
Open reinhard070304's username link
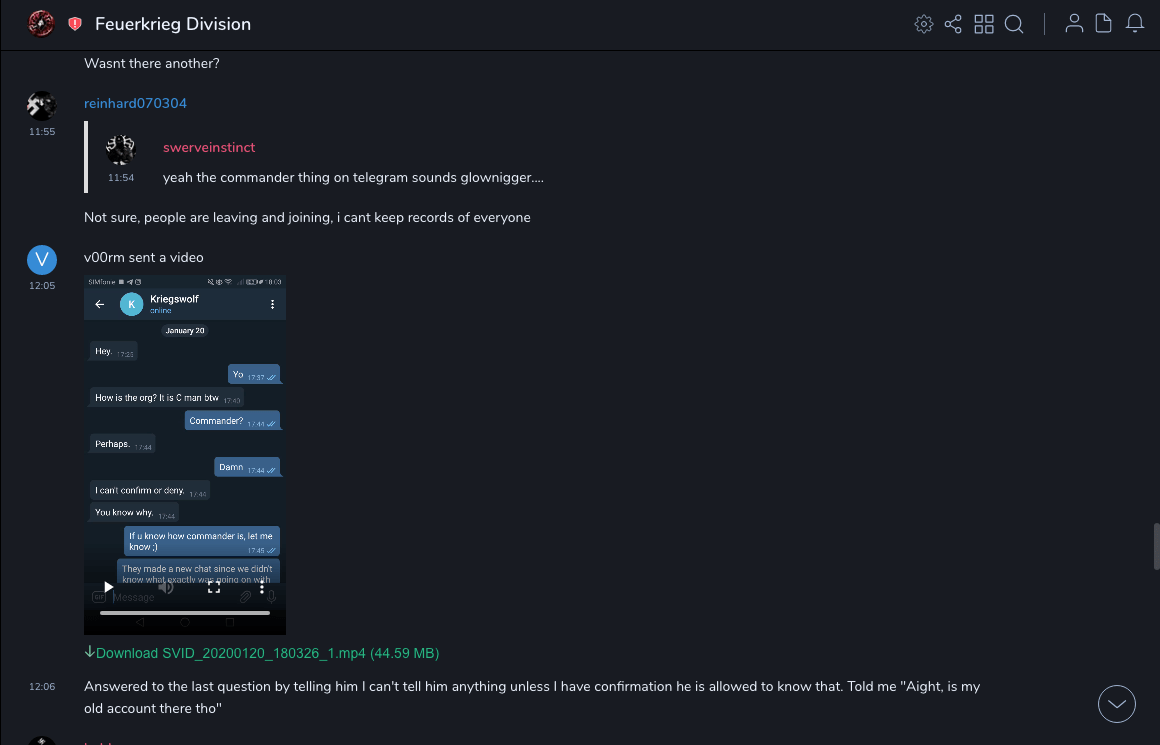tap(135, 103)
